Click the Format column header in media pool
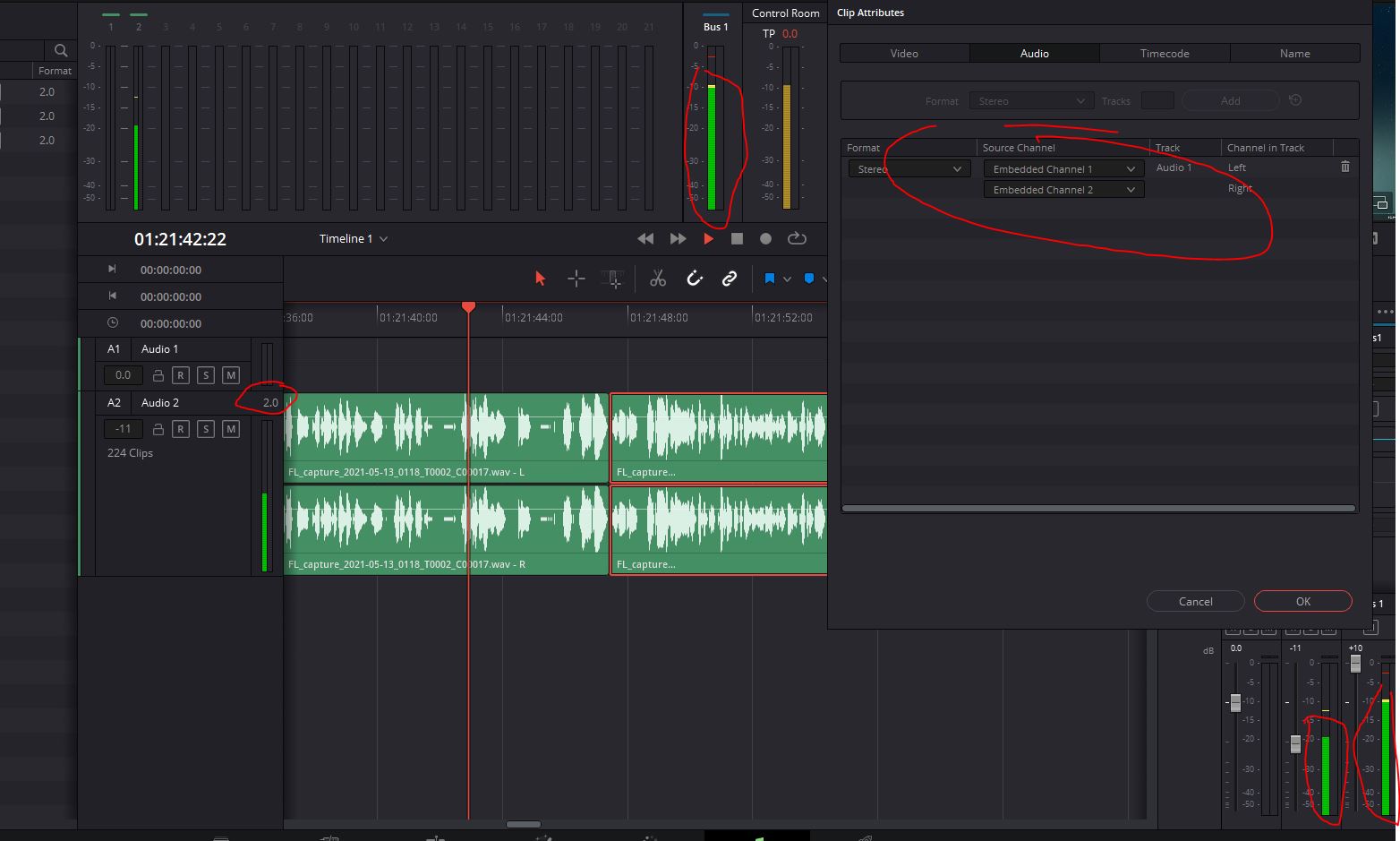Viewport: 1400px width, 841px height. coord(55,71)
